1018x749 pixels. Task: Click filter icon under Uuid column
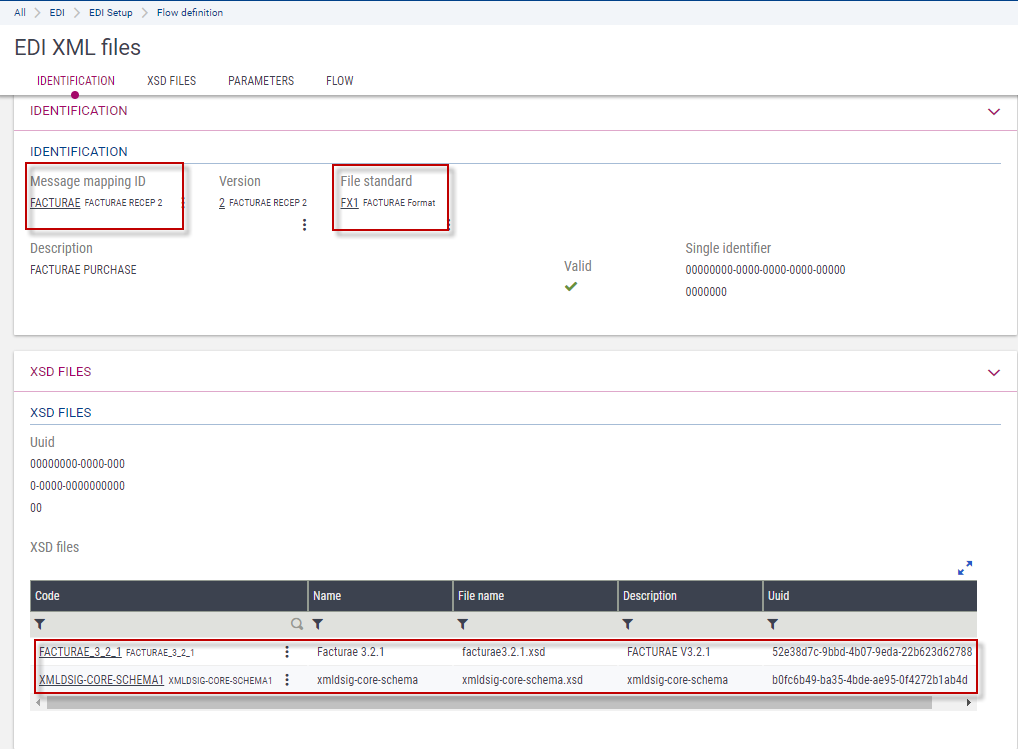click(773, 624)
